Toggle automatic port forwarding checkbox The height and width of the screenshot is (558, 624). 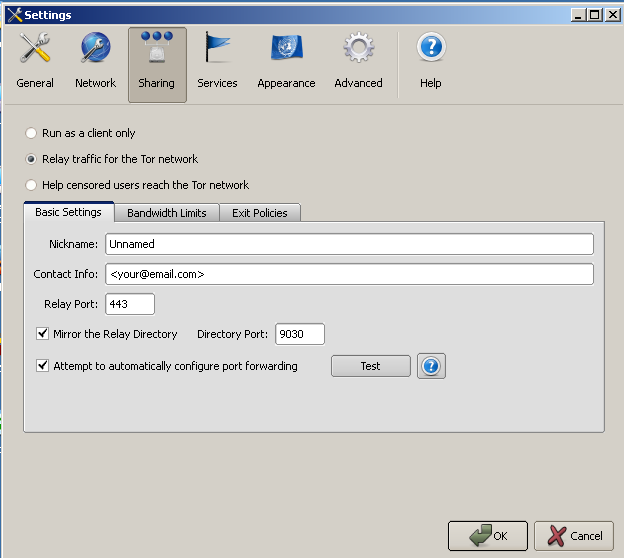pyautogui.click(x=43, y=365)
